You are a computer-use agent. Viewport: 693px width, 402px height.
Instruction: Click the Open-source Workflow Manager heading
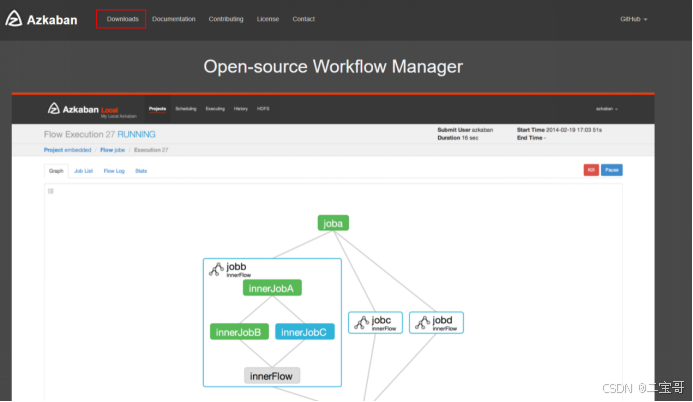pyautogui.click(x=333, y=67)
